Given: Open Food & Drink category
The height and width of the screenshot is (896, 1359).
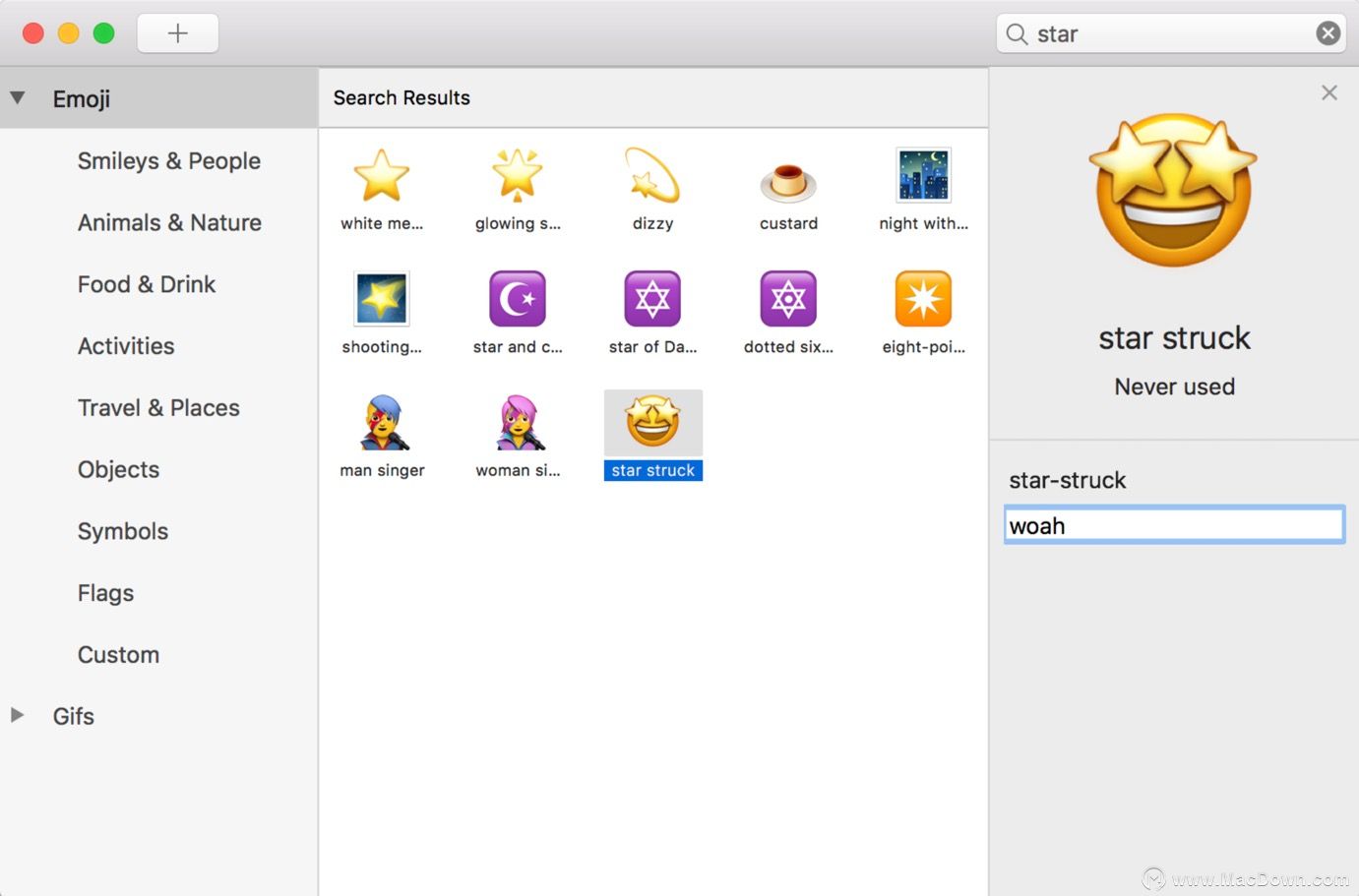Looking at the screenshot, I should tap(147, 284).
